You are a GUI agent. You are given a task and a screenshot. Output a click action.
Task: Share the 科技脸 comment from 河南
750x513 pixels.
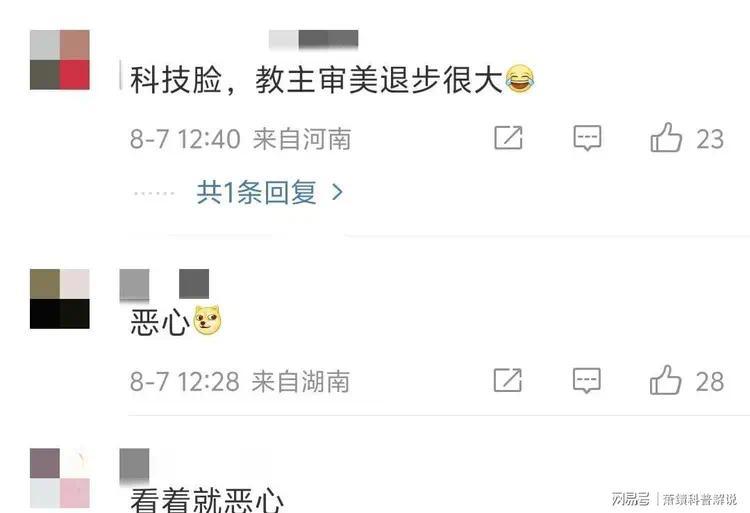click(508, 138)
